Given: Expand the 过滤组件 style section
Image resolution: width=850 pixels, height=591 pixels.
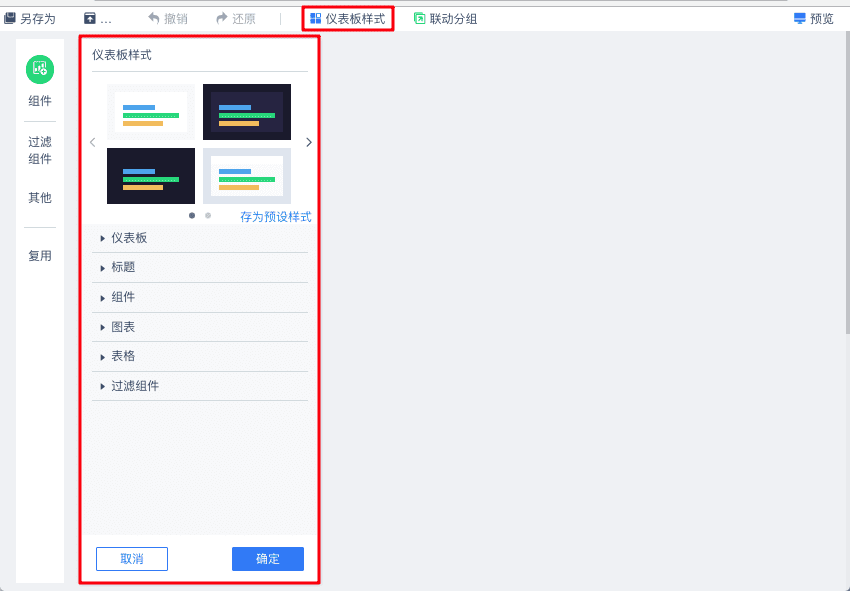Looking at the screenshot, I should [200, 386].
